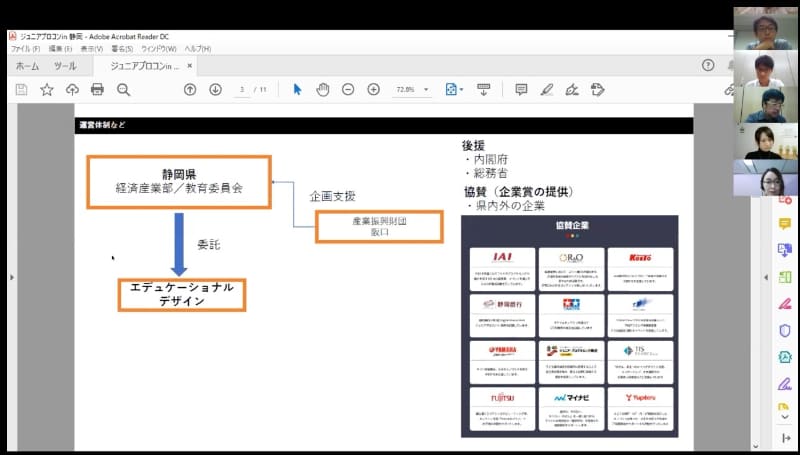800x455 pixels.
Task: Open the find text magnifier tool
Action: point(123,90)
